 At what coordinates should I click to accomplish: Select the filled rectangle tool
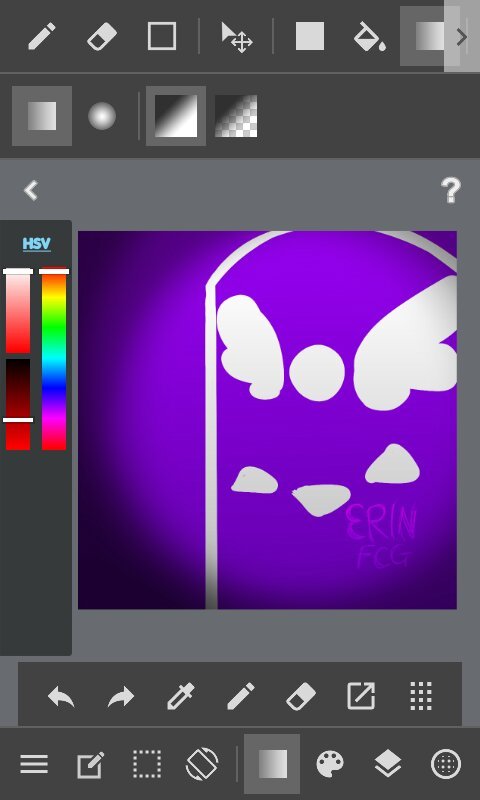pyautogui.click(x=310, y=36)
